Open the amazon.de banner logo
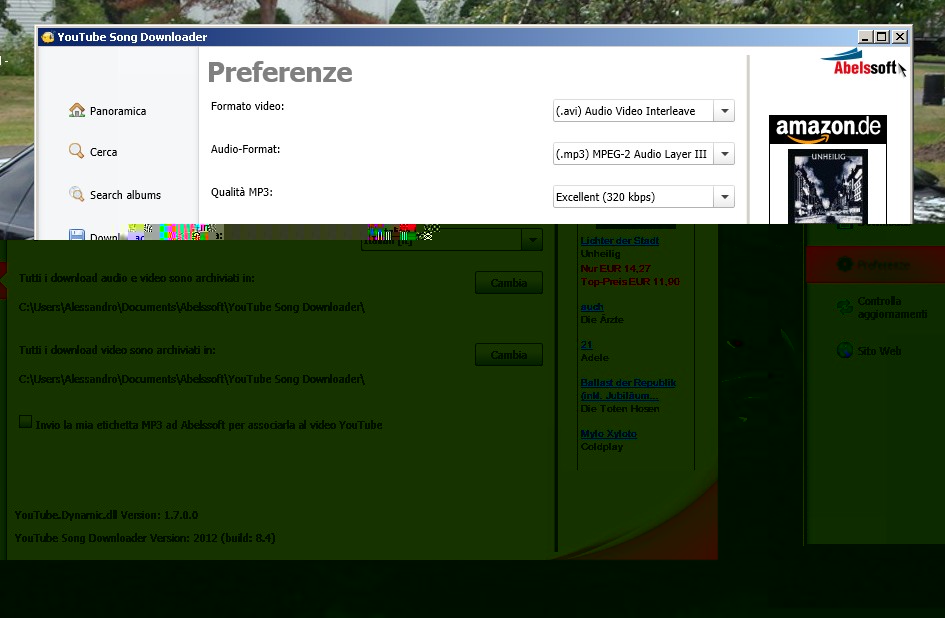Image resolution: width=945 pixels, height=618 pixels. tap(827, 129)
